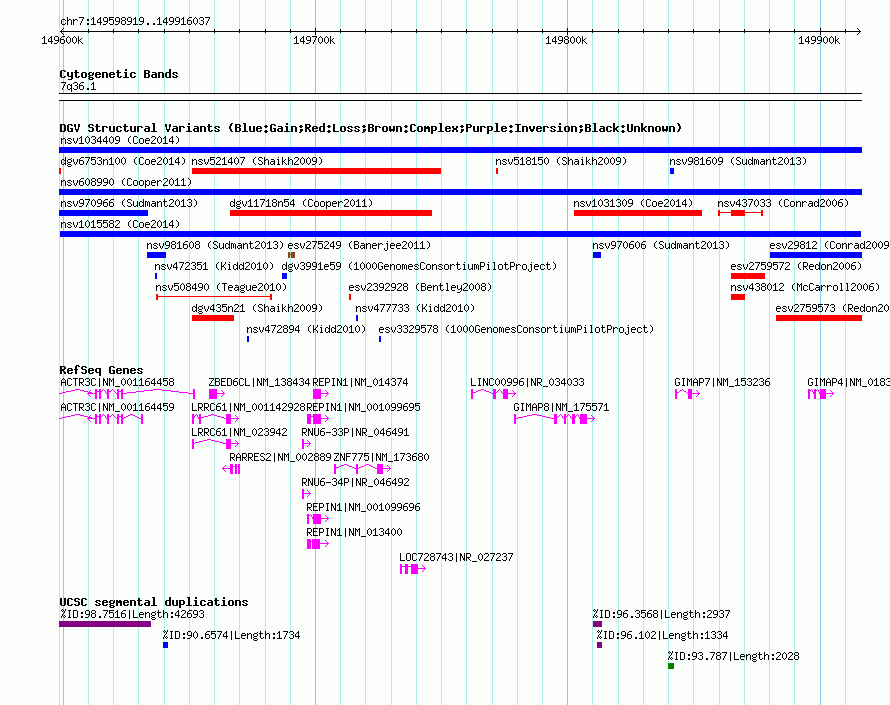Click the nsv1031309 (Coe2014) loss bar

638,213
